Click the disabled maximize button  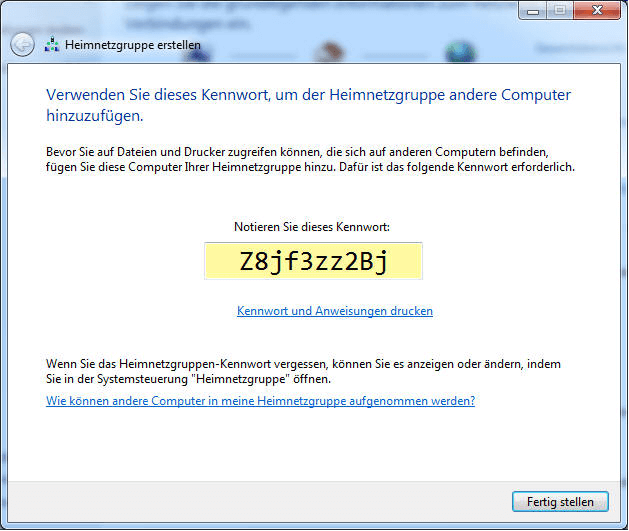point(560,10)
